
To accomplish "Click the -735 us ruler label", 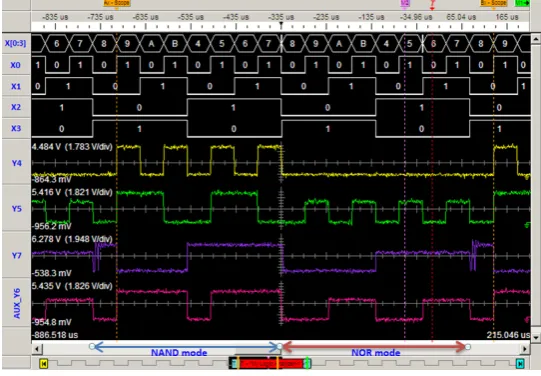I will (100, 17).
